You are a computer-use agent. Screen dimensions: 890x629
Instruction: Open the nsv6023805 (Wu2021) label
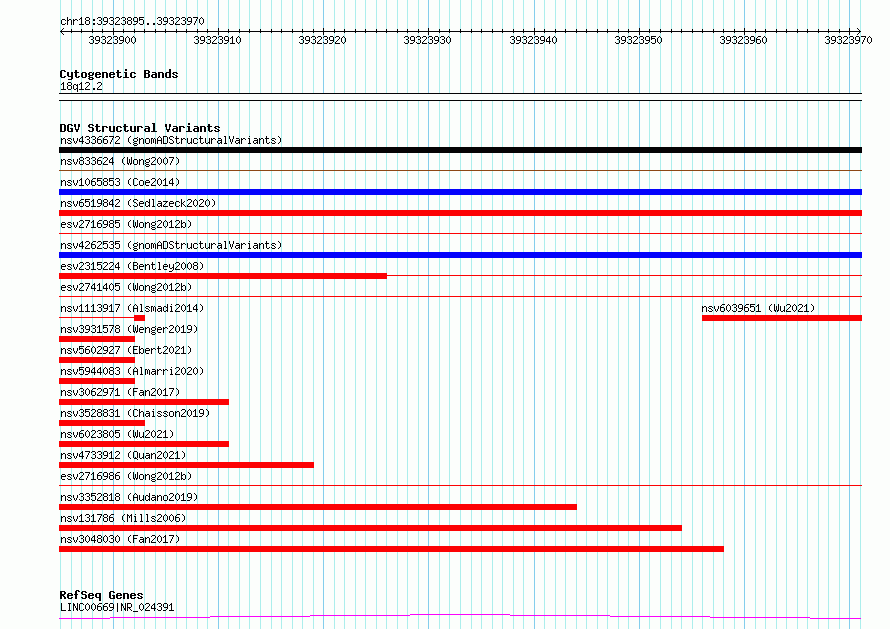117,434
